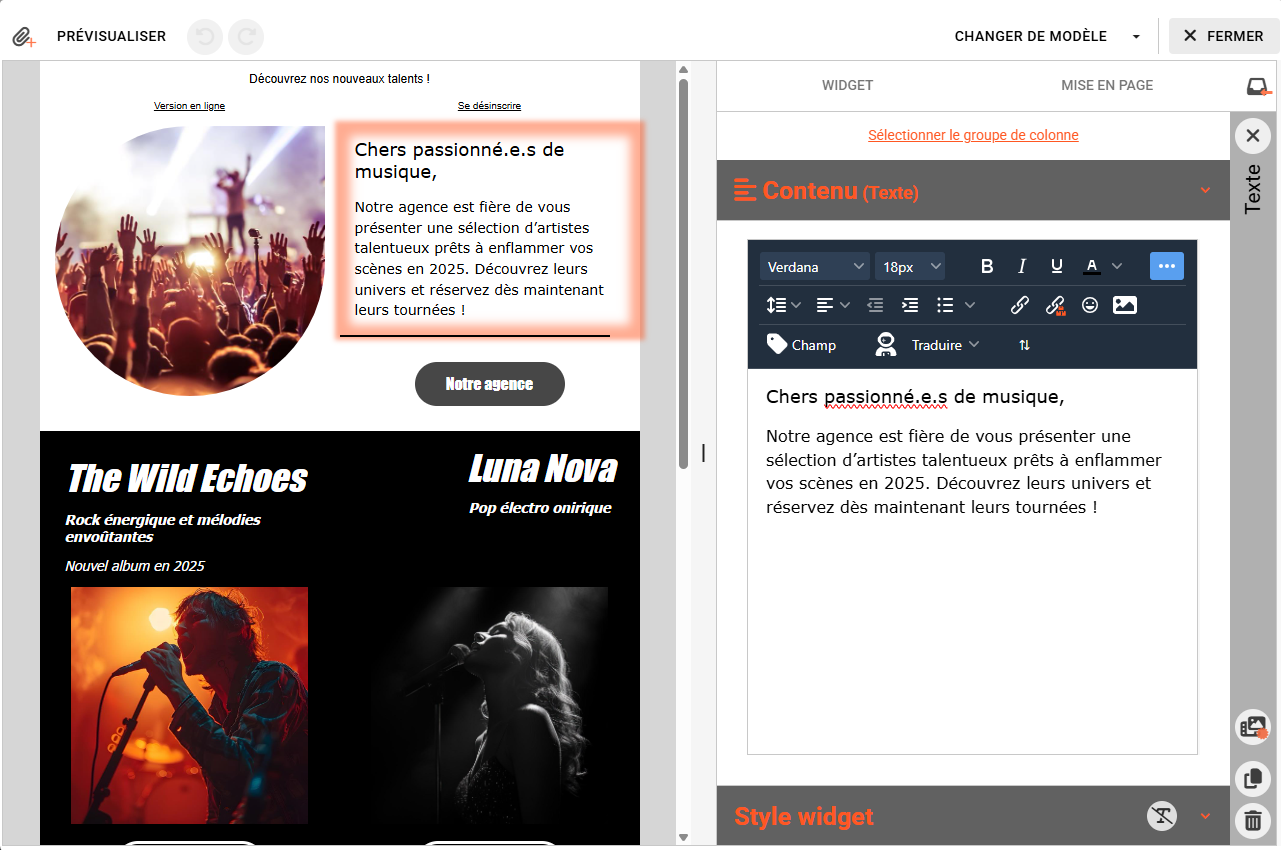The height and width of the screenshot is (850, 1281).
Task: Insert an emoji using the smiley icon
Action: (x=1090, y=306)
